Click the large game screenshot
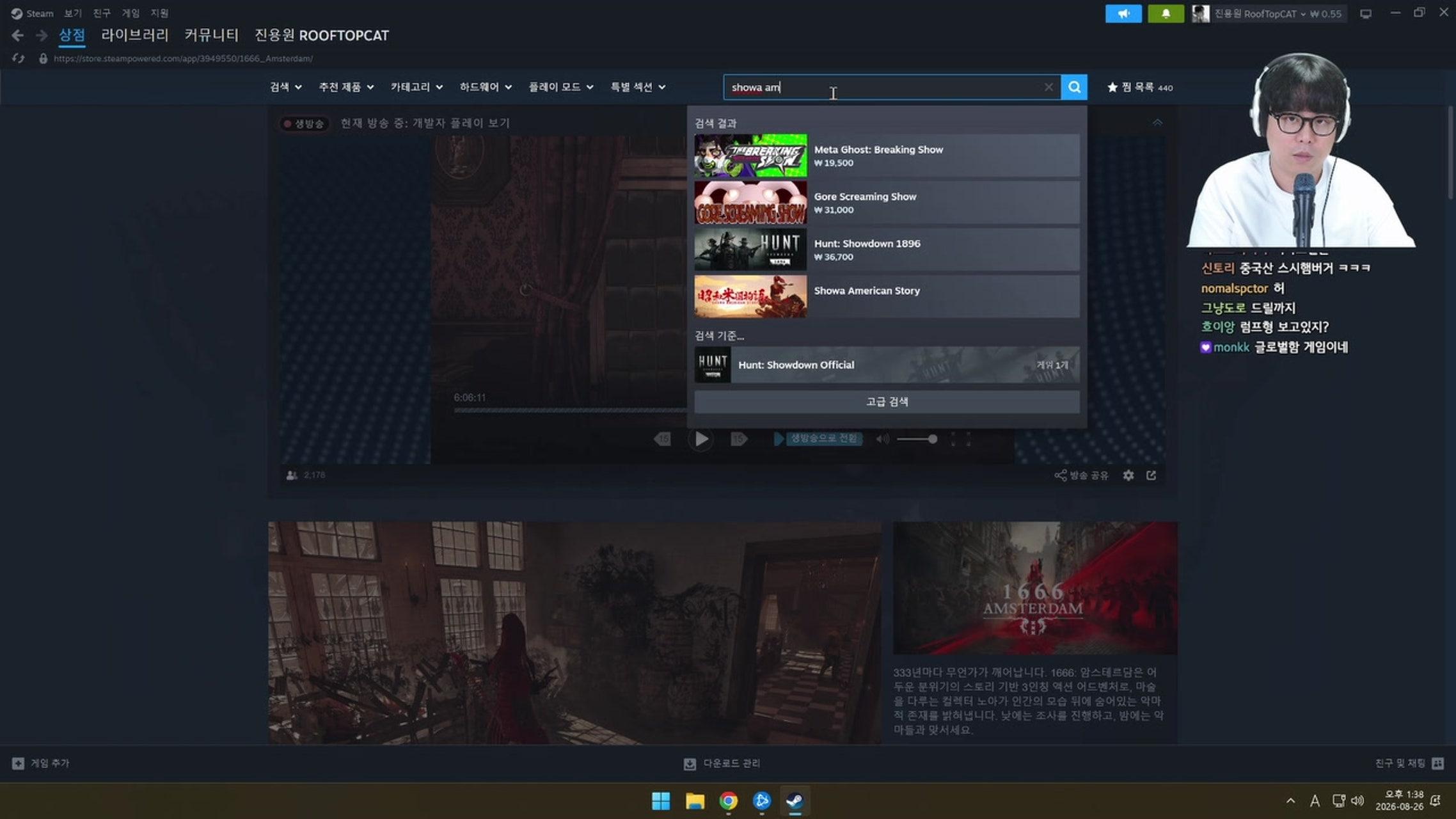Viewport: 1456px width, 819px height. [574, 633]
